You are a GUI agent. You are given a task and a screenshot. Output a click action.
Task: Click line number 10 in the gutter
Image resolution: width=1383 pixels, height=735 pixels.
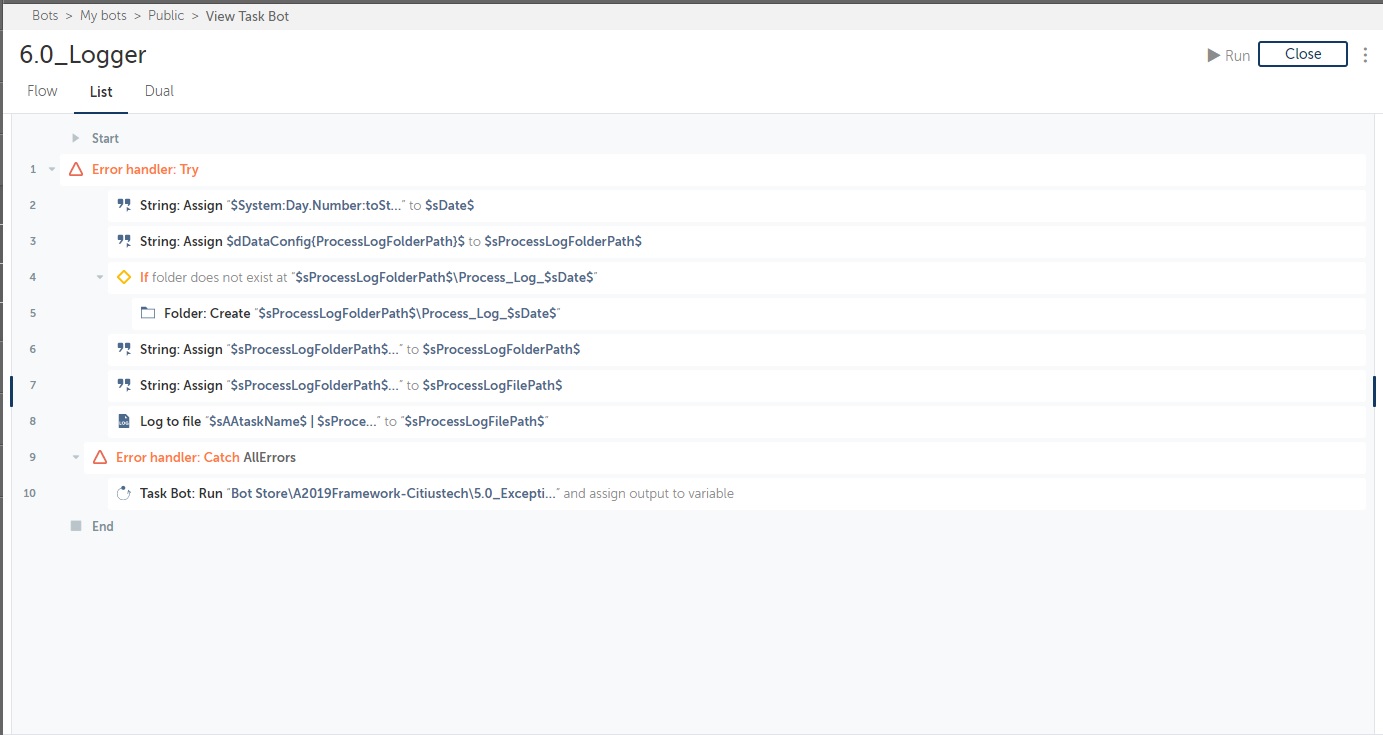tap(30, 493)
